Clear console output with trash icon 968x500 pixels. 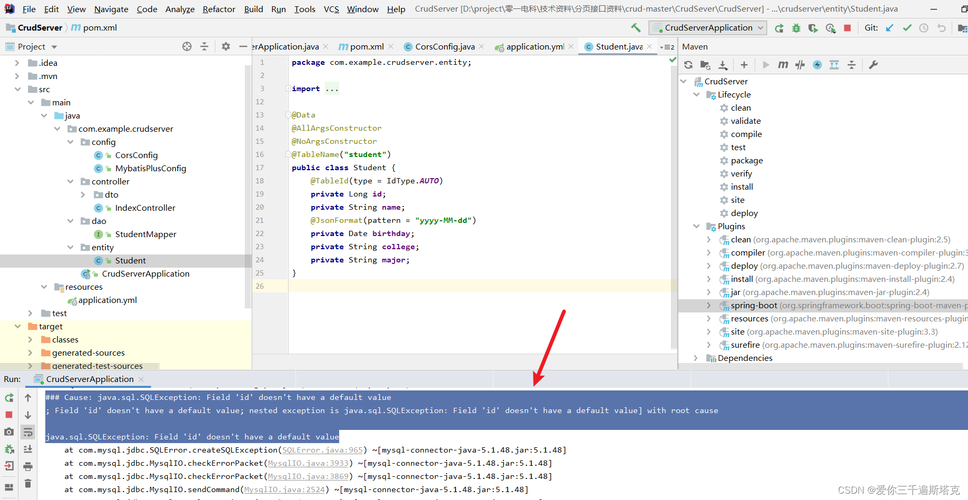(x=28, y=482)
